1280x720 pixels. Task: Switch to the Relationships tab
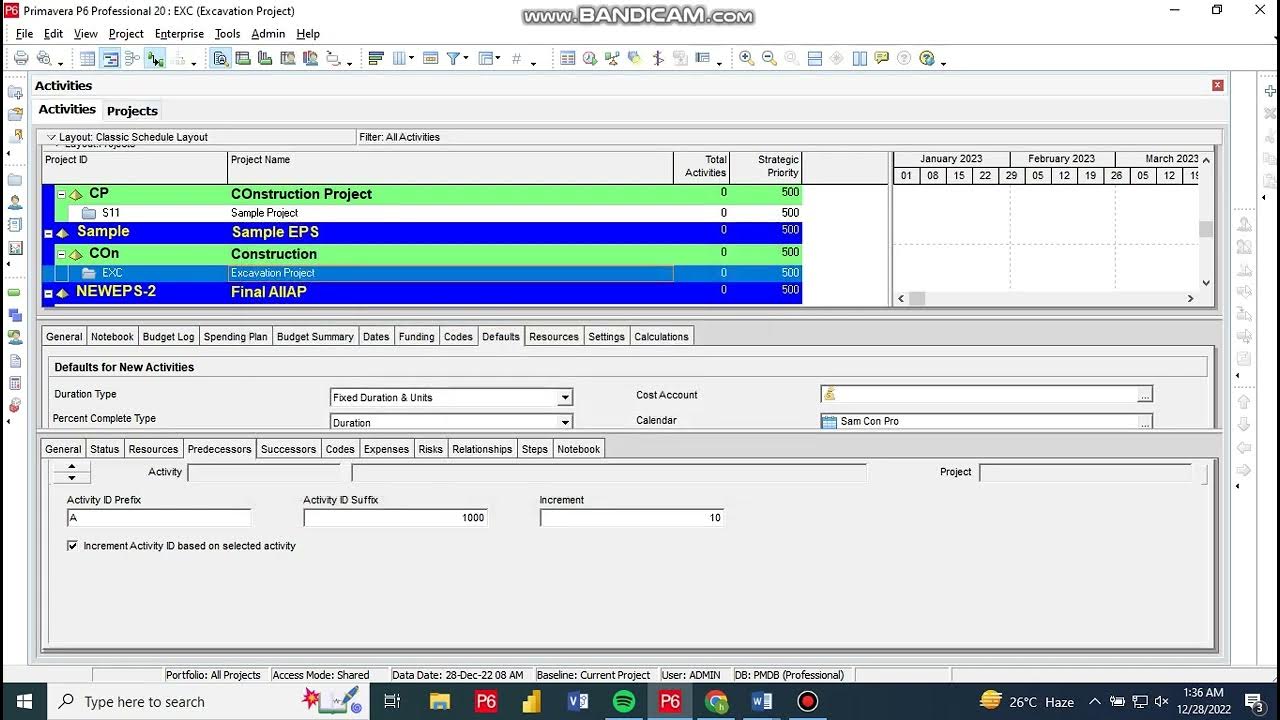coord(482,449)
